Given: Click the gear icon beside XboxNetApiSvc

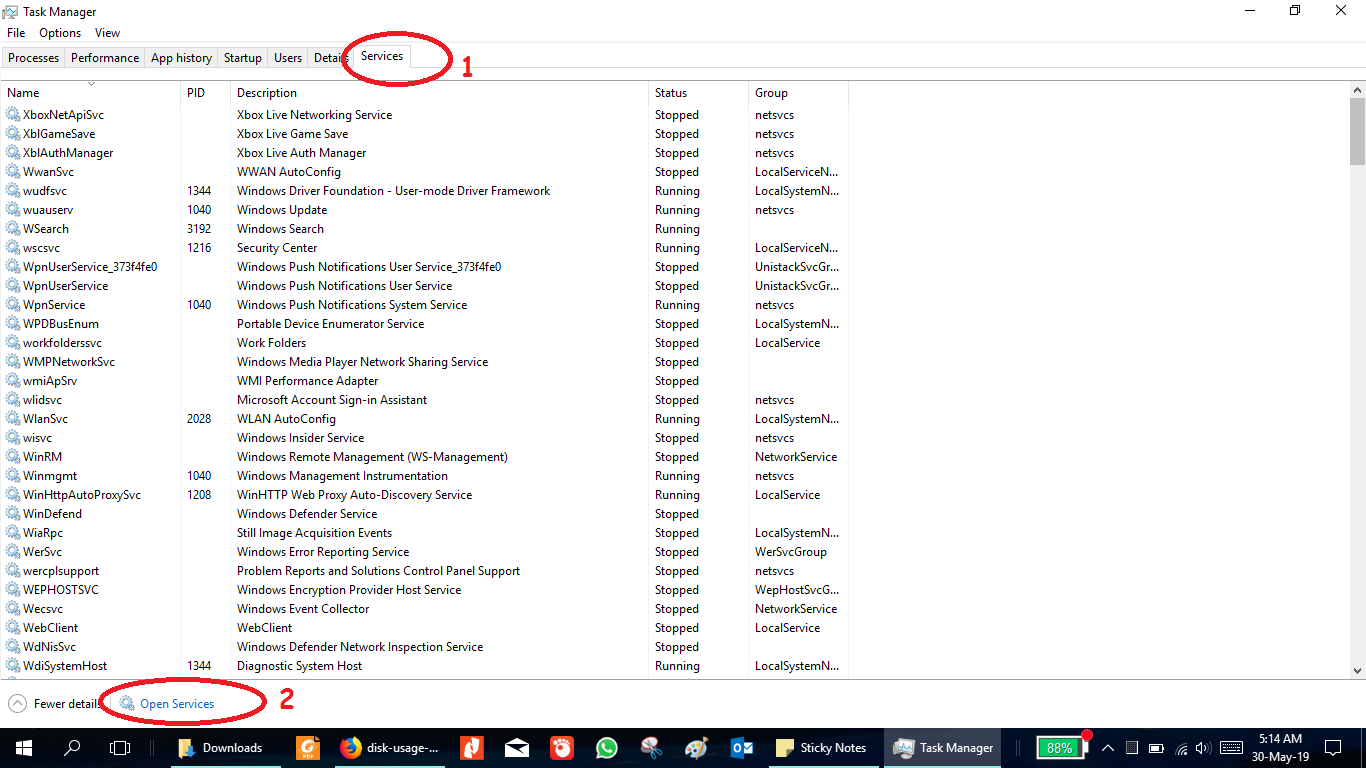Looking at the screenshot, I should click(x=13, y=115).
